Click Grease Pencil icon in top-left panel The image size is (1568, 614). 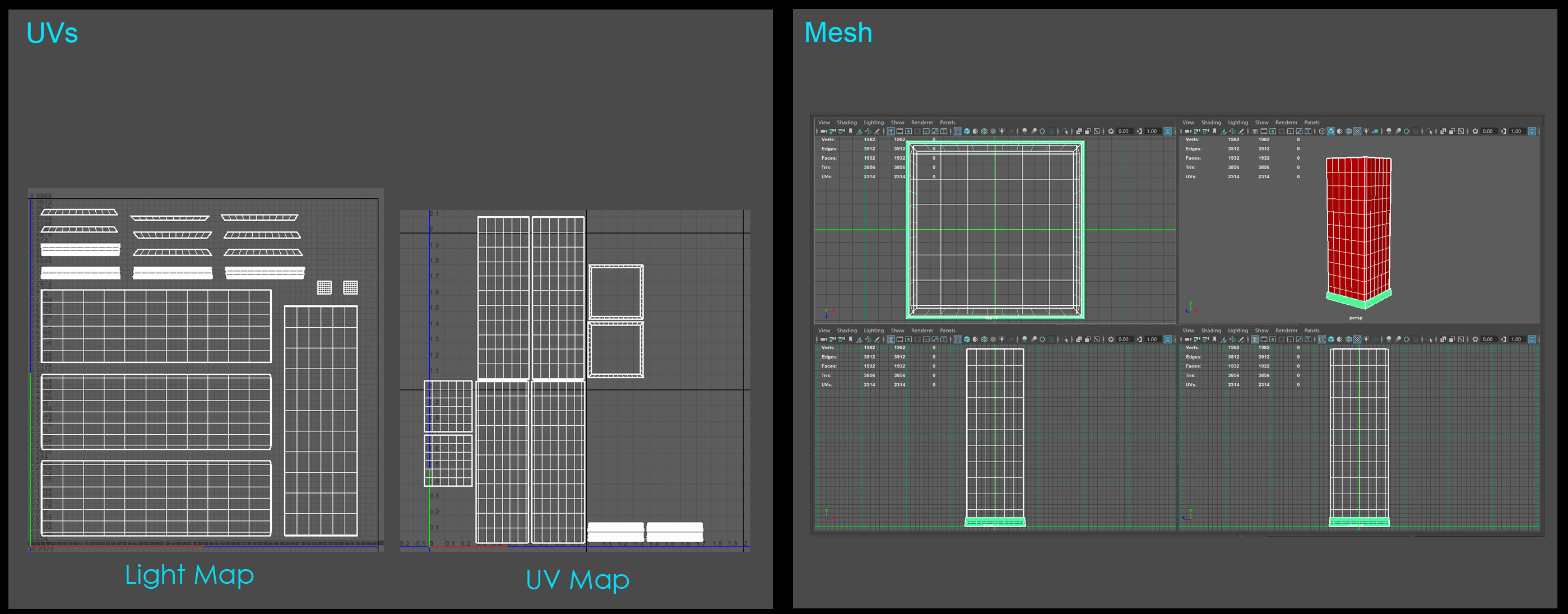click(x=877, y=132)
